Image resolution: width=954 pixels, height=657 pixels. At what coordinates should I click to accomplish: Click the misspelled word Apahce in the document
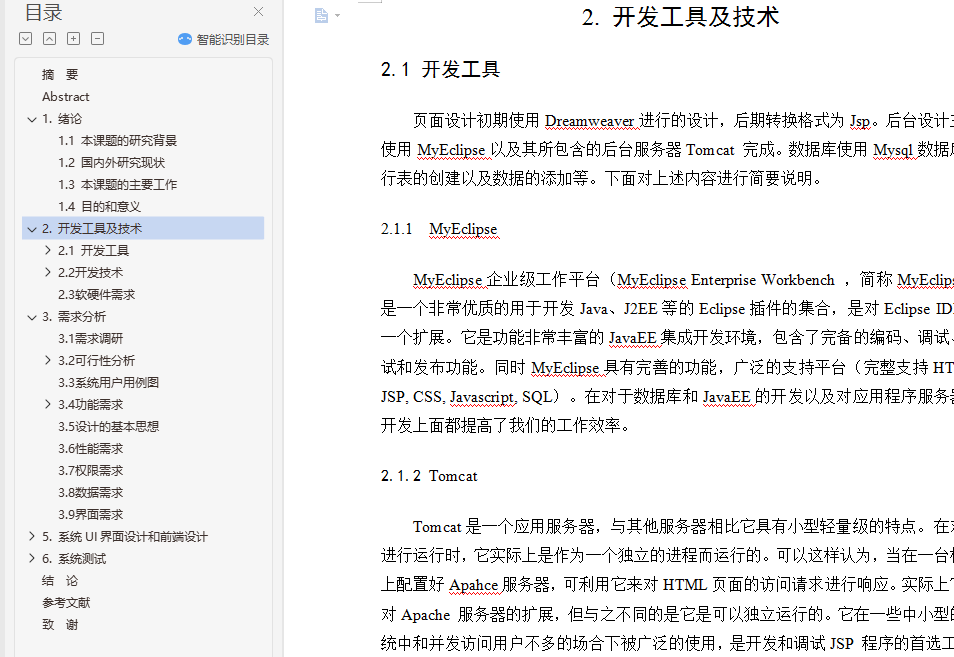473,585
